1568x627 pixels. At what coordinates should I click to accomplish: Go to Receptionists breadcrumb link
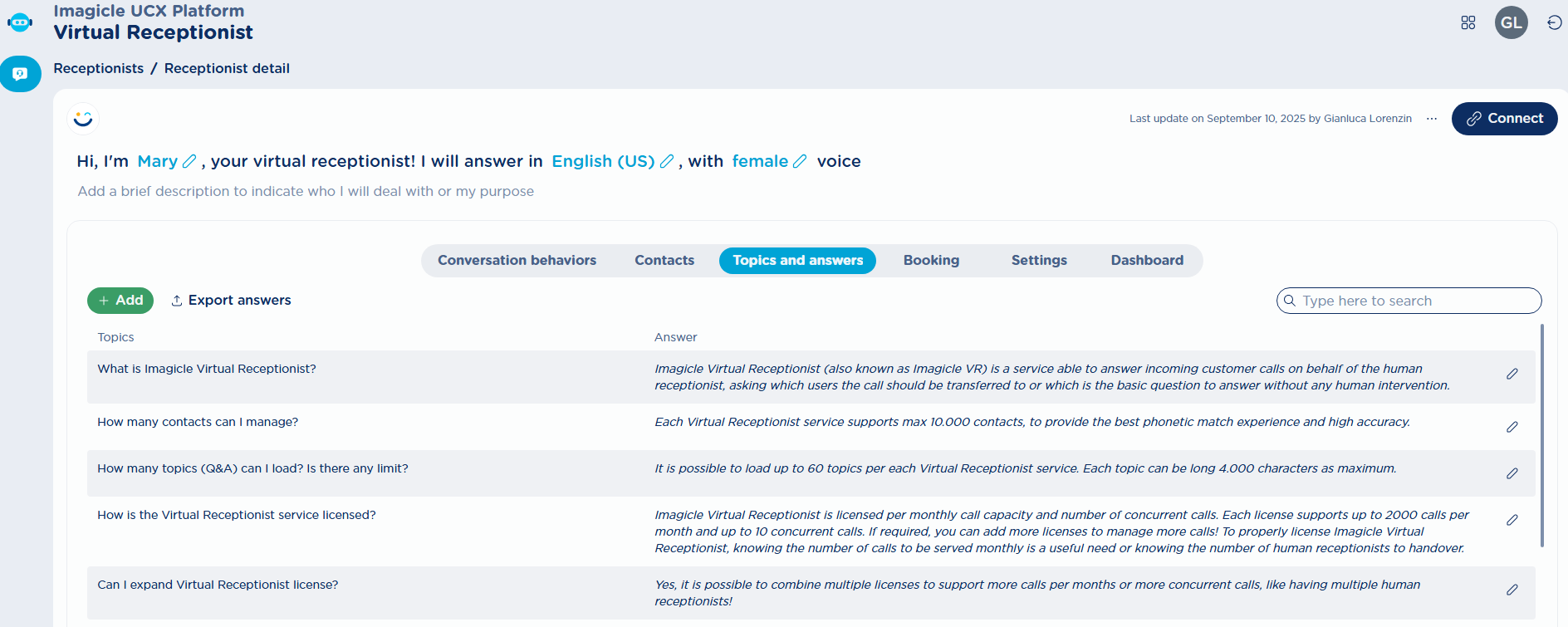[x=98, y=68]
